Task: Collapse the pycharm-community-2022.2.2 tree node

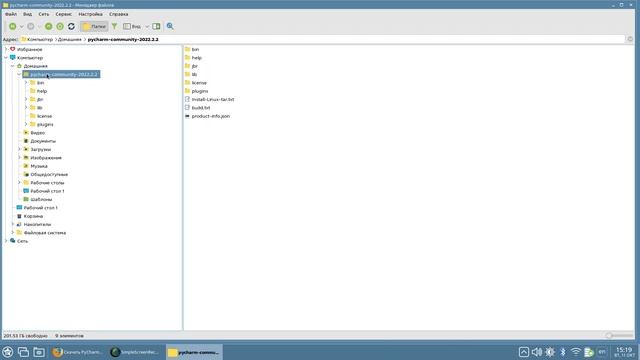Action: point(19,74)
